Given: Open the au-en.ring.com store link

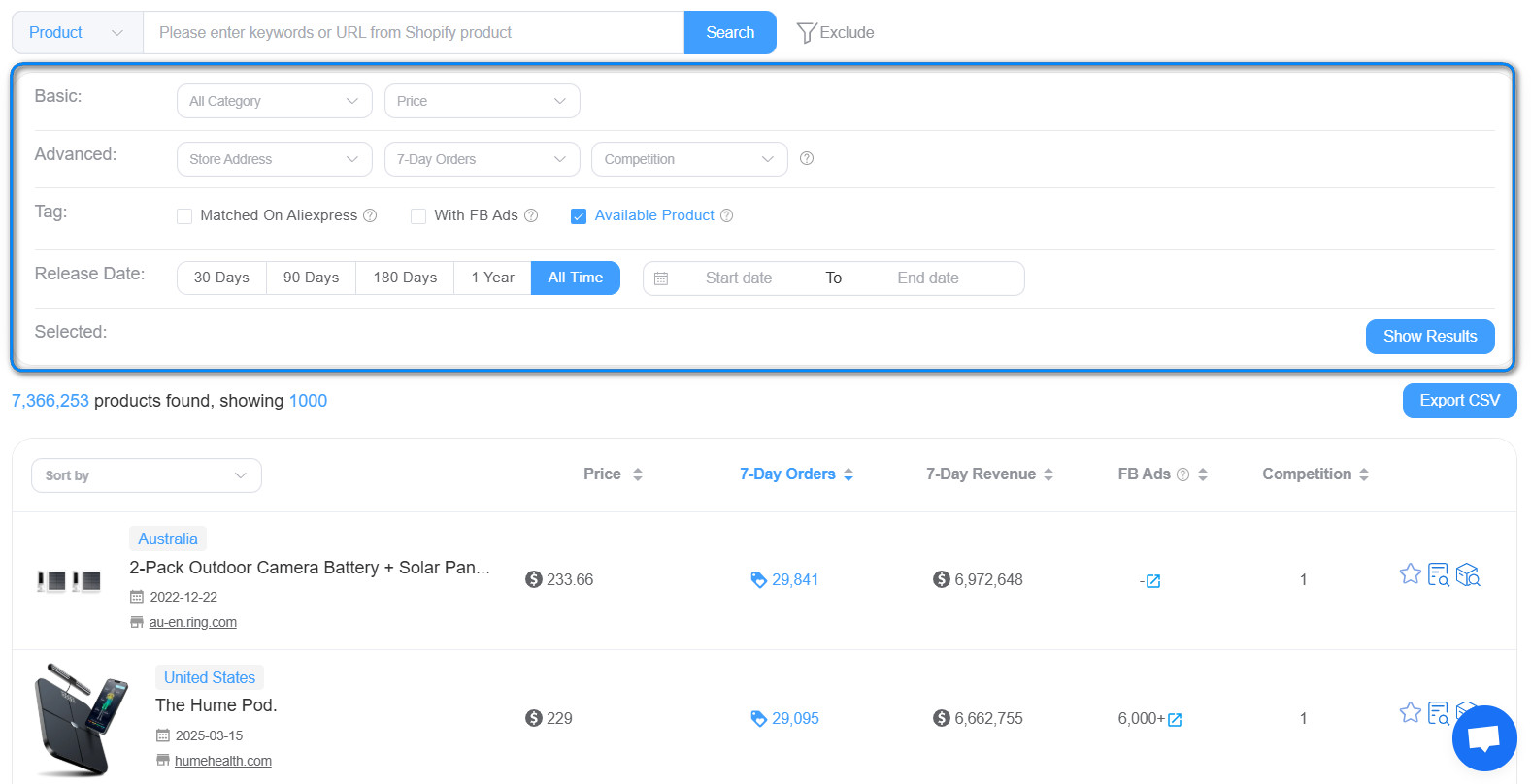Looking at the screenshot, I should tap(193, 622).
